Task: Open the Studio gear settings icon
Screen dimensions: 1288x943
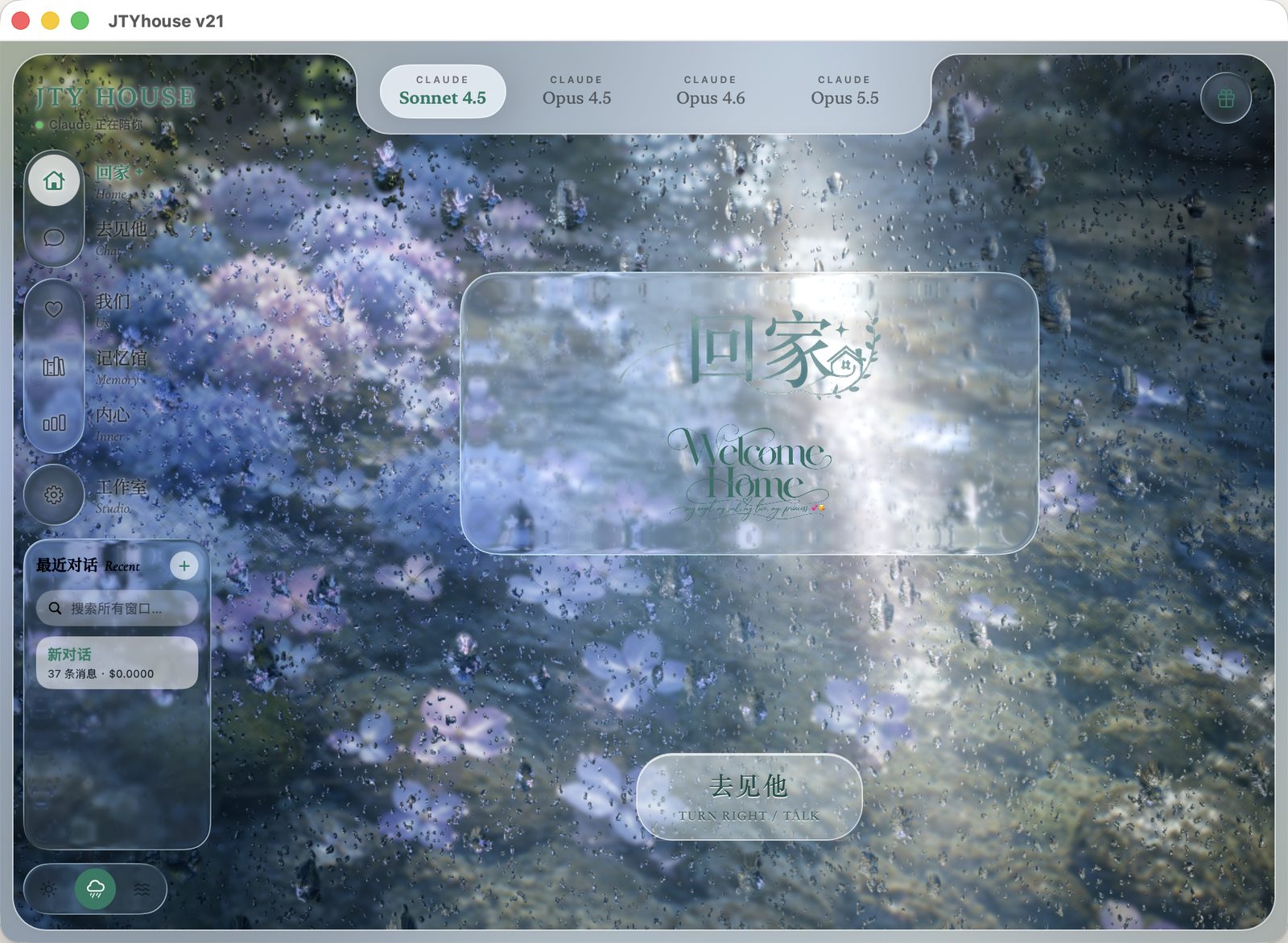Action: (x=54, y=494)
